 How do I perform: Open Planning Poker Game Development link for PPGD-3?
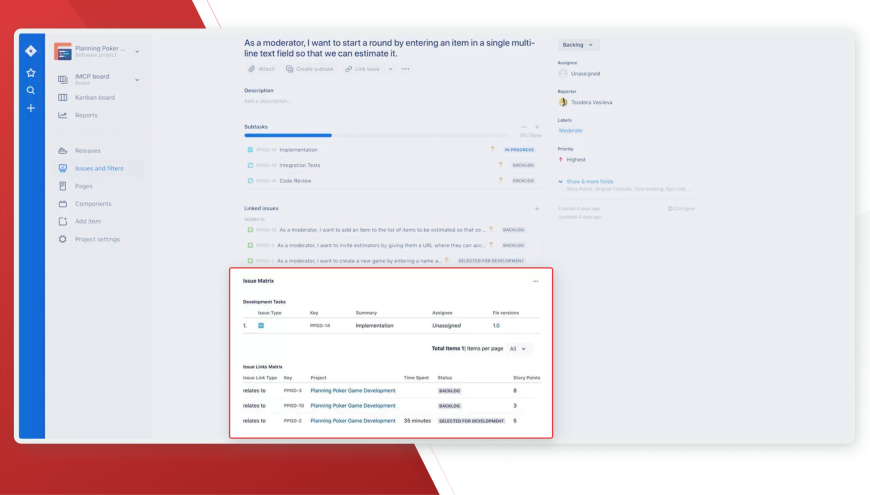click(353, 391)
